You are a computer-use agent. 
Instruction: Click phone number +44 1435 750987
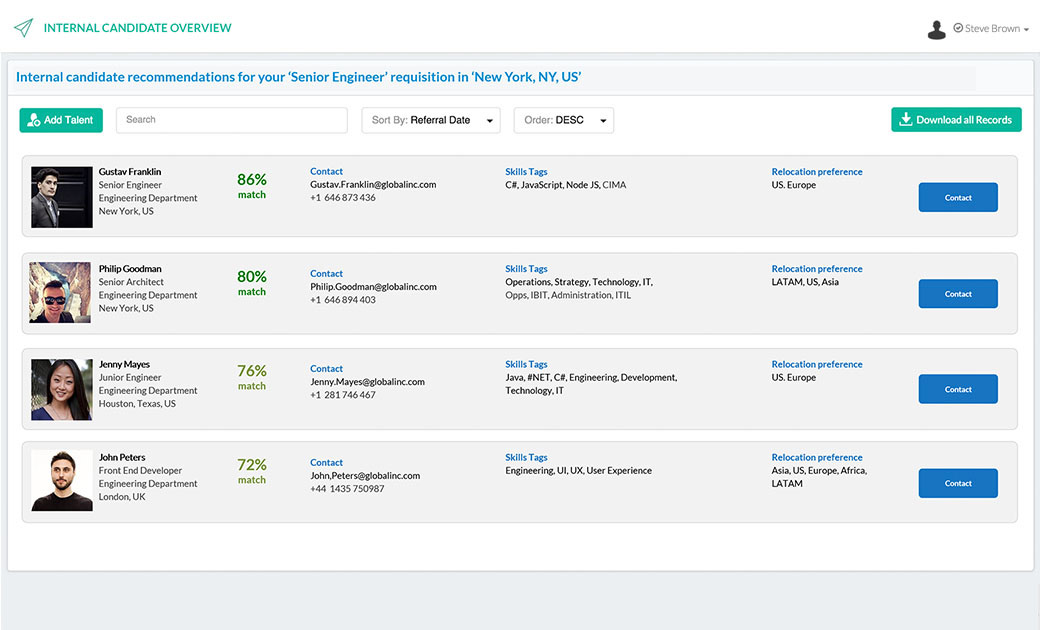click(x=347, y=489)
